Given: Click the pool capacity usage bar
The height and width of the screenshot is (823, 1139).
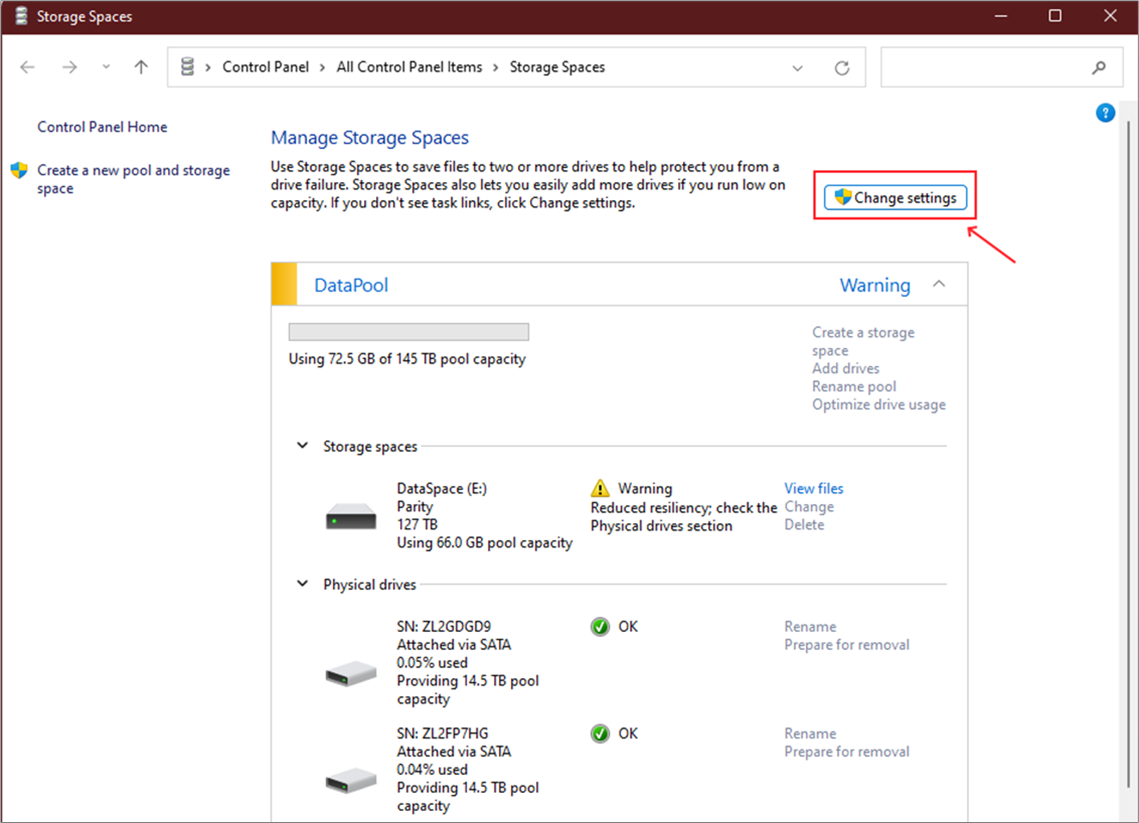Looking at the screenshot, I should (408, 332).
